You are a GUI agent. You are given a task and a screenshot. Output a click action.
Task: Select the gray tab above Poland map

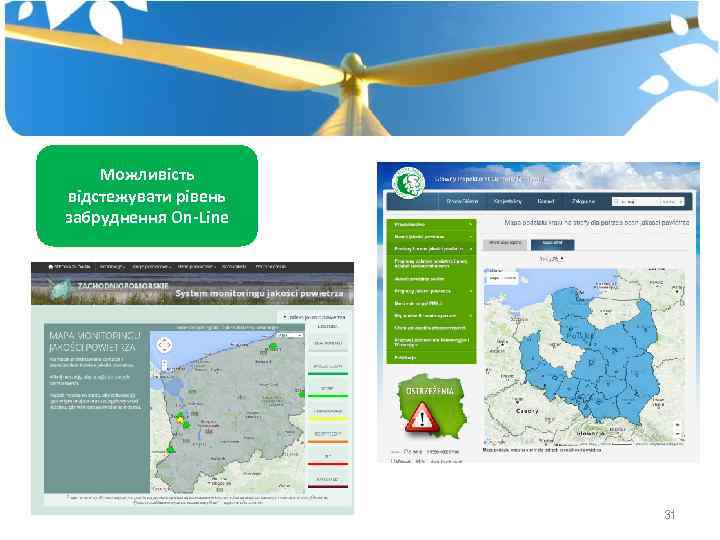pyautogui.click(x=505, y=244)
